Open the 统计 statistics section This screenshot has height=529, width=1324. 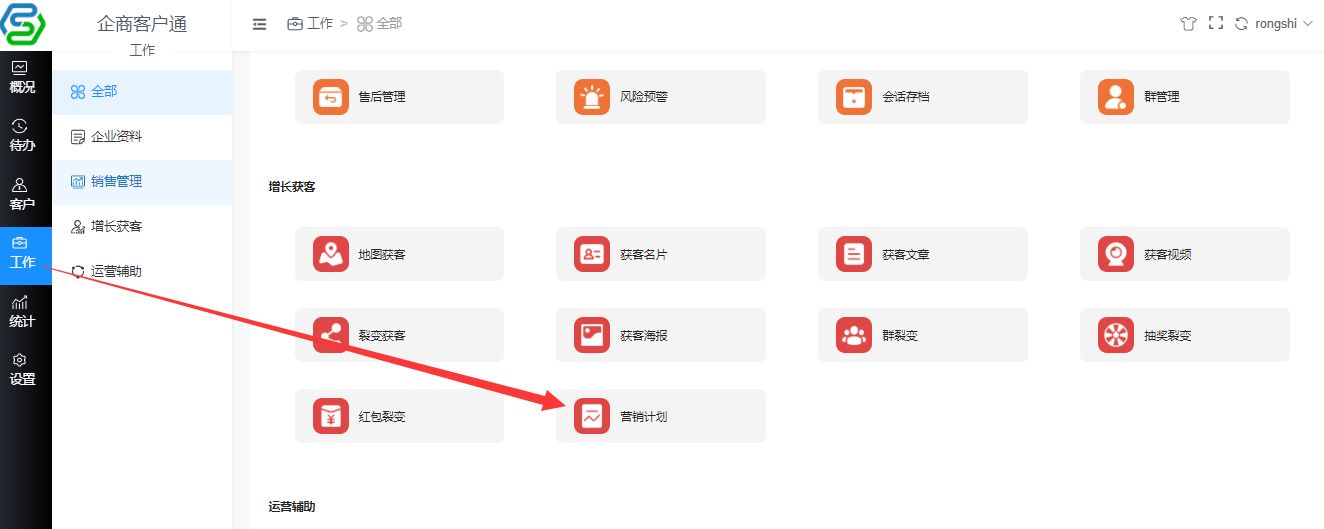pyautogui.click(x=22, y=311)
